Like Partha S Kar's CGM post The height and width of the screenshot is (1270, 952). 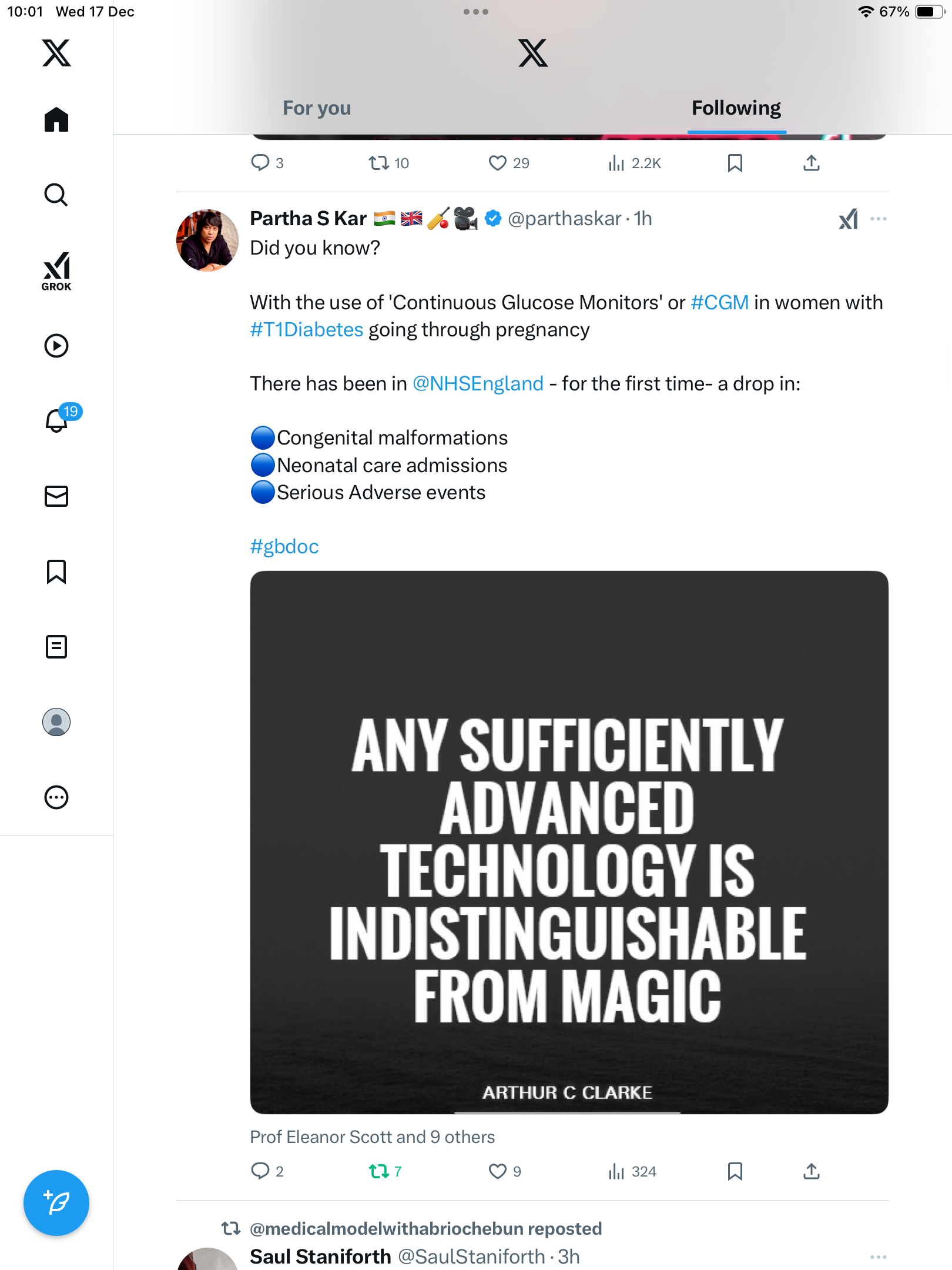click(498, 1171)
